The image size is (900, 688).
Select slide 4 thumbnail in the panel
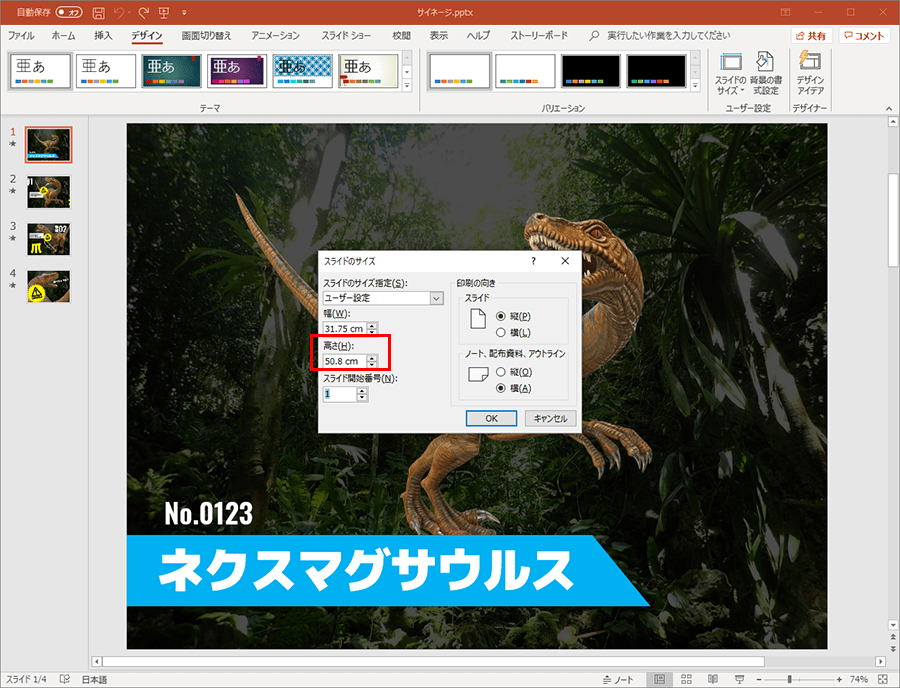coord(49,286)
